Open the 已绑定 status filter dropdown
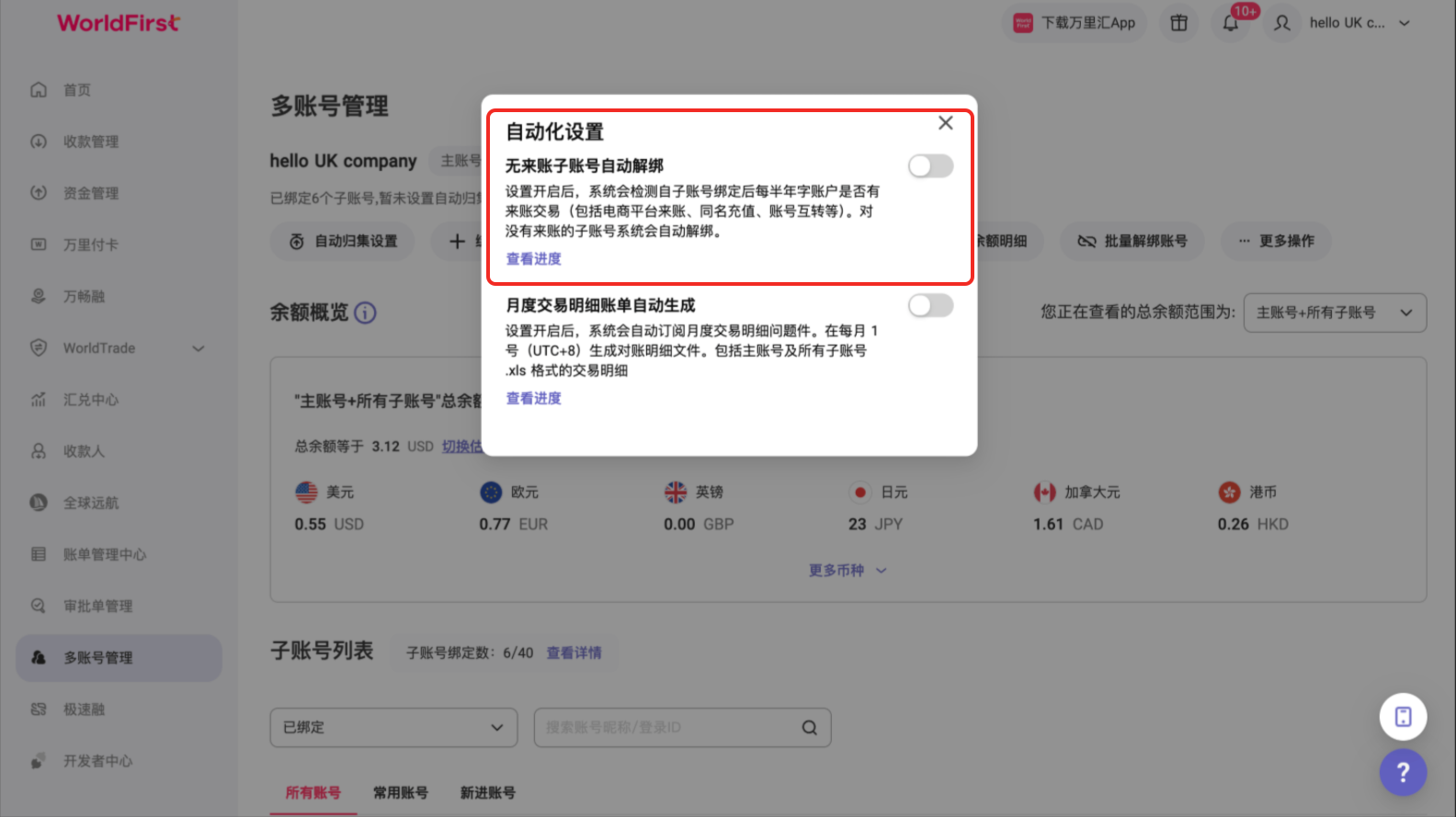Viewport: 1456px width, 817px height. 393,728
